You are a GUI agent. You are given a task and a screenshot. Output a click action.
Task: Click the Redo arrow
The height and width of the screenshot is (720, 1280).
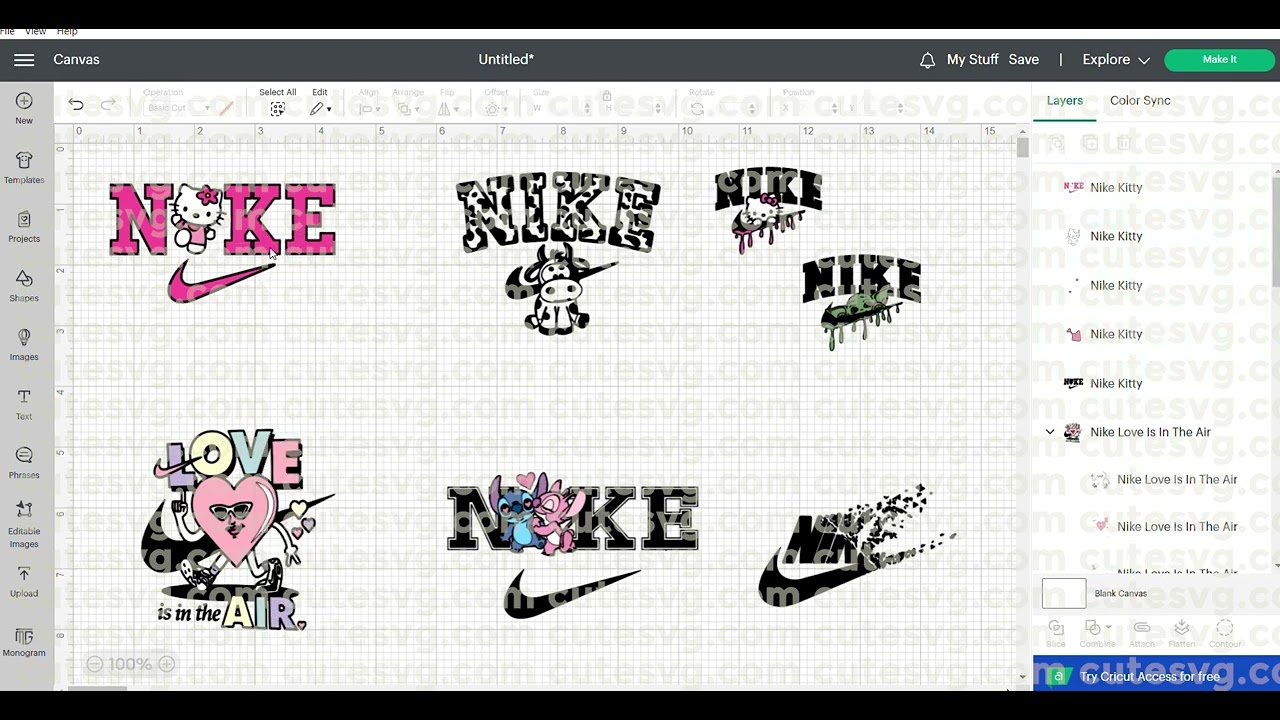[108, 105]
